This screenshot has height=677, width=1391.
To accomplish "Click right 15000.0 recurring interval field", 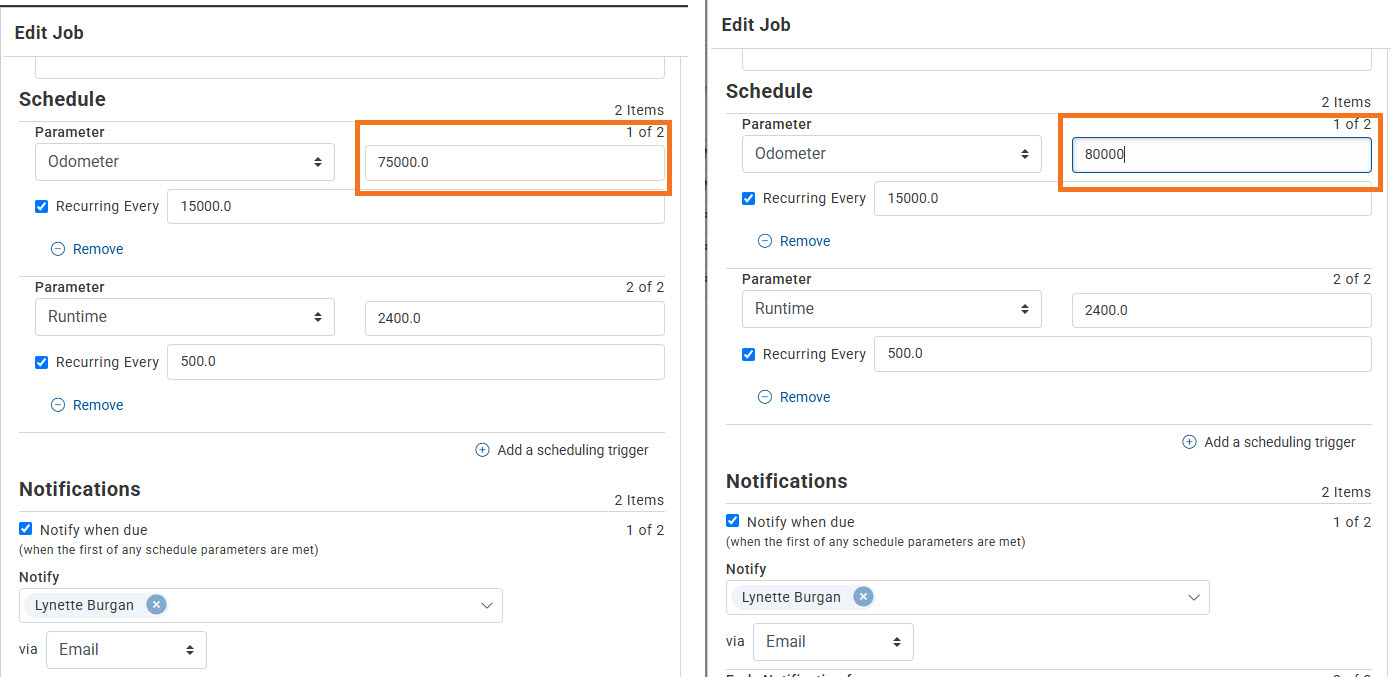I will 1123,198.
